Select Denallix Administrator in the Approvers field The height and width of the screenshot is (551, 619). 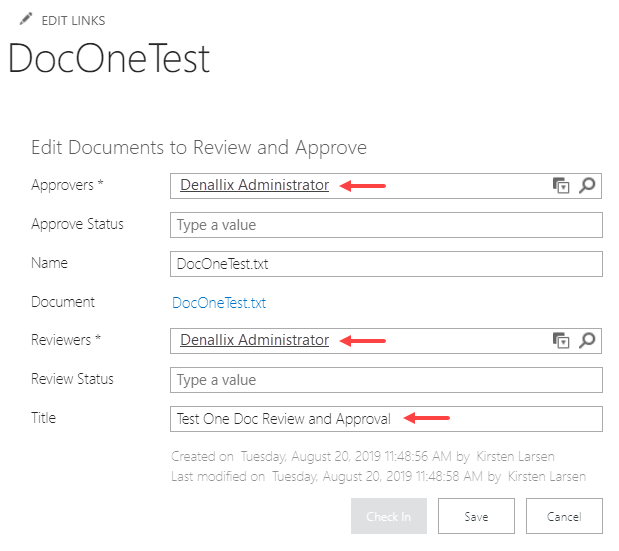tap(254, 185)
